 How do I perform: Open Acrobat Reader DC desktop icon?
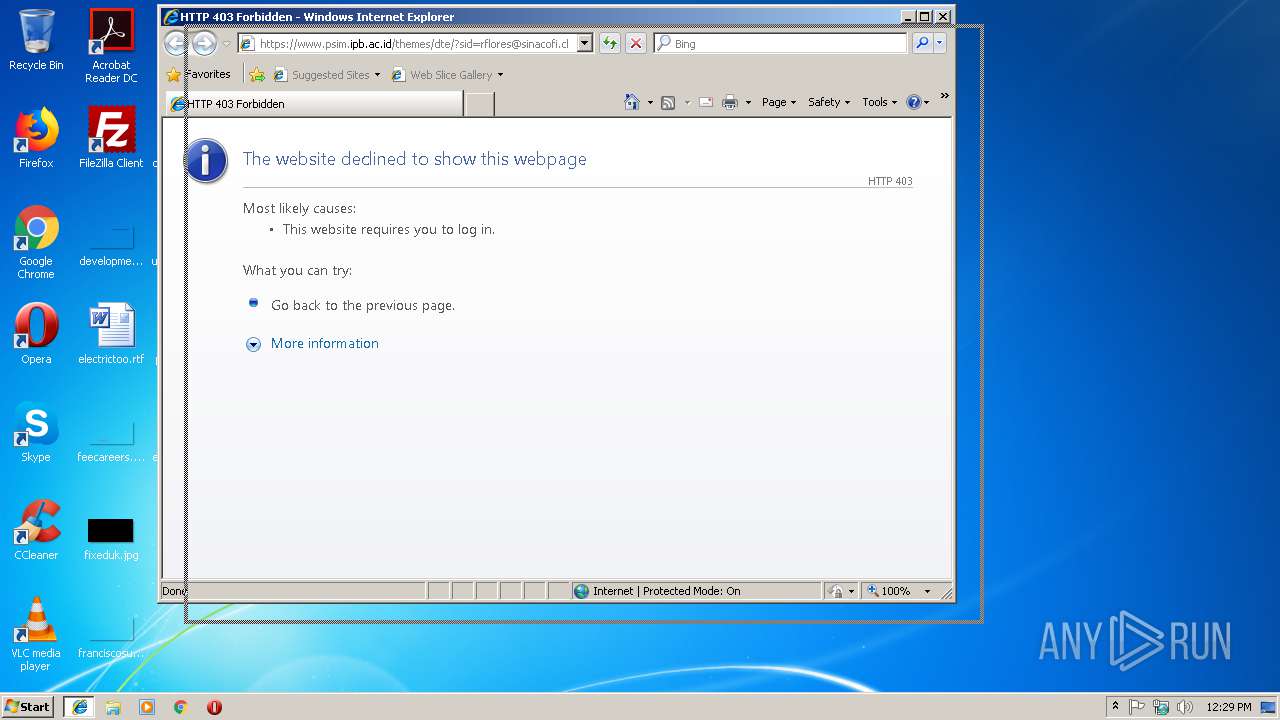pyautogui.click(x=111, y=46)
